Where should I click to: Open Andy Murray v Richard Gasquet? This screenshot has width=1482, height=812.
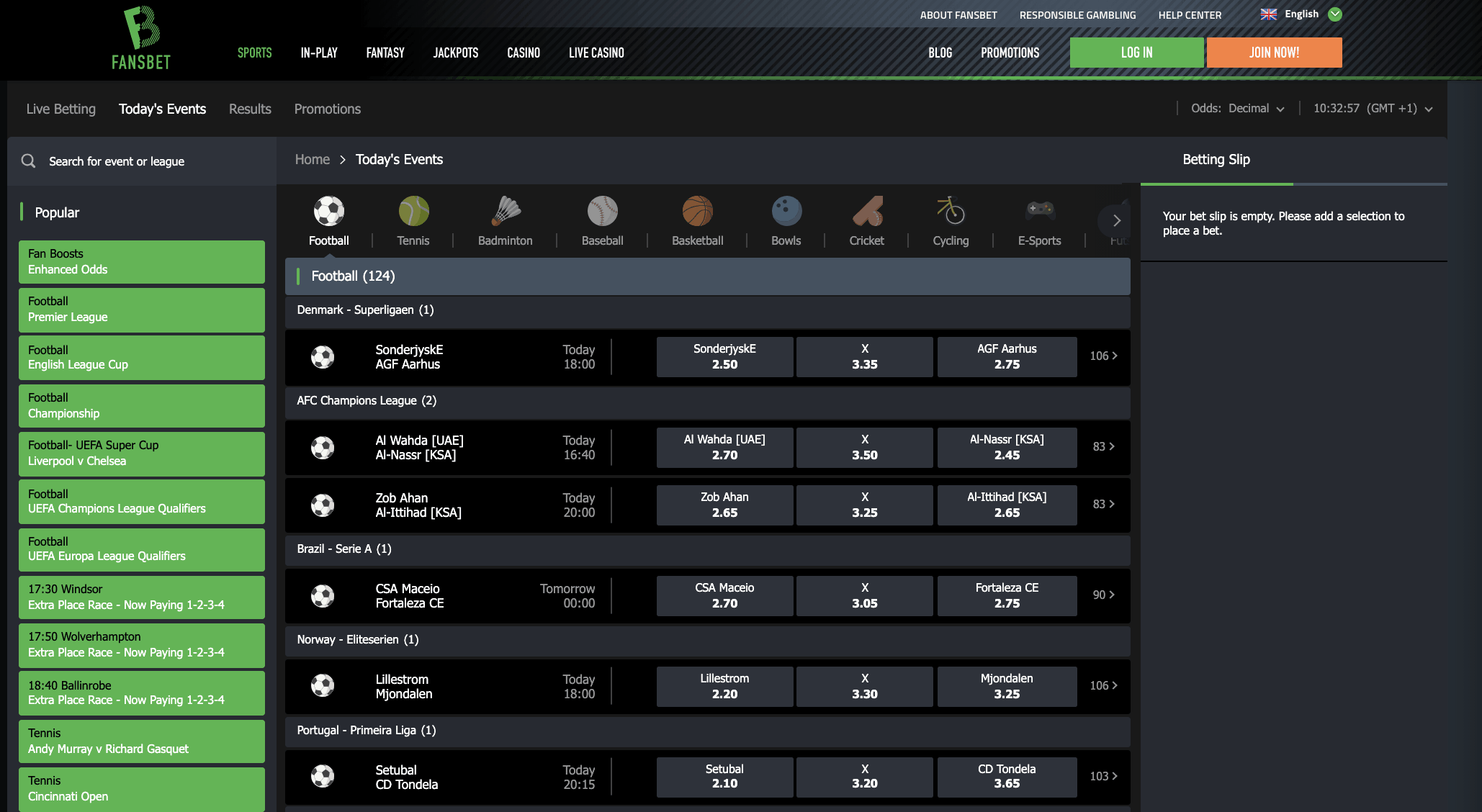pyautogui.click(x=142, y=741)
